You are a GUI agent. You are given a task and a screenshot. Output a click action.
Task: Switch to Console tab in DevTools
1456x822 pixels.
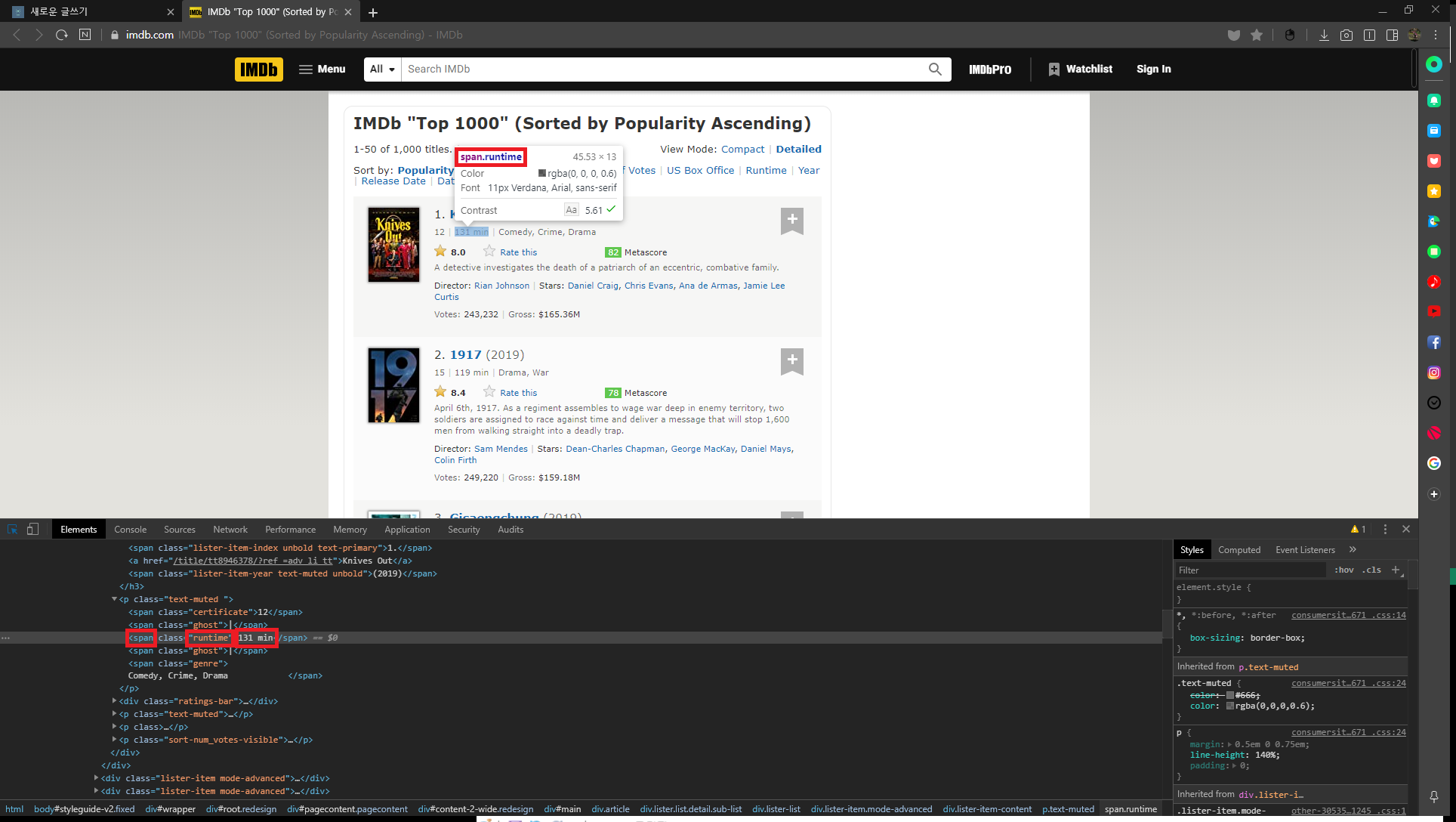130,530
